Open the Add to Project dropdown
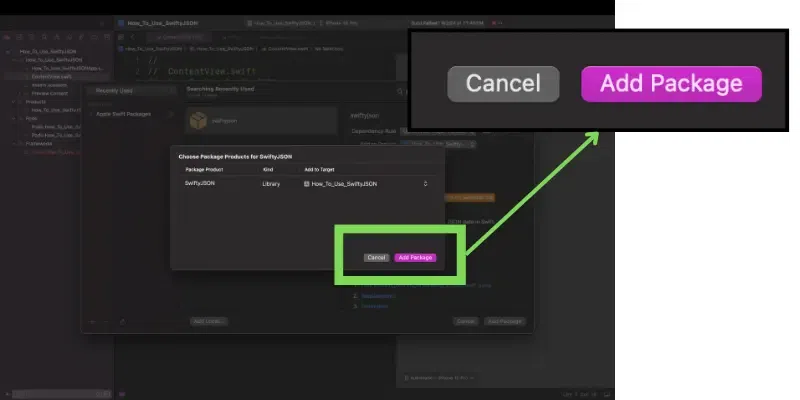The height and width of the screenshot is (400, 800). (438, 144)
